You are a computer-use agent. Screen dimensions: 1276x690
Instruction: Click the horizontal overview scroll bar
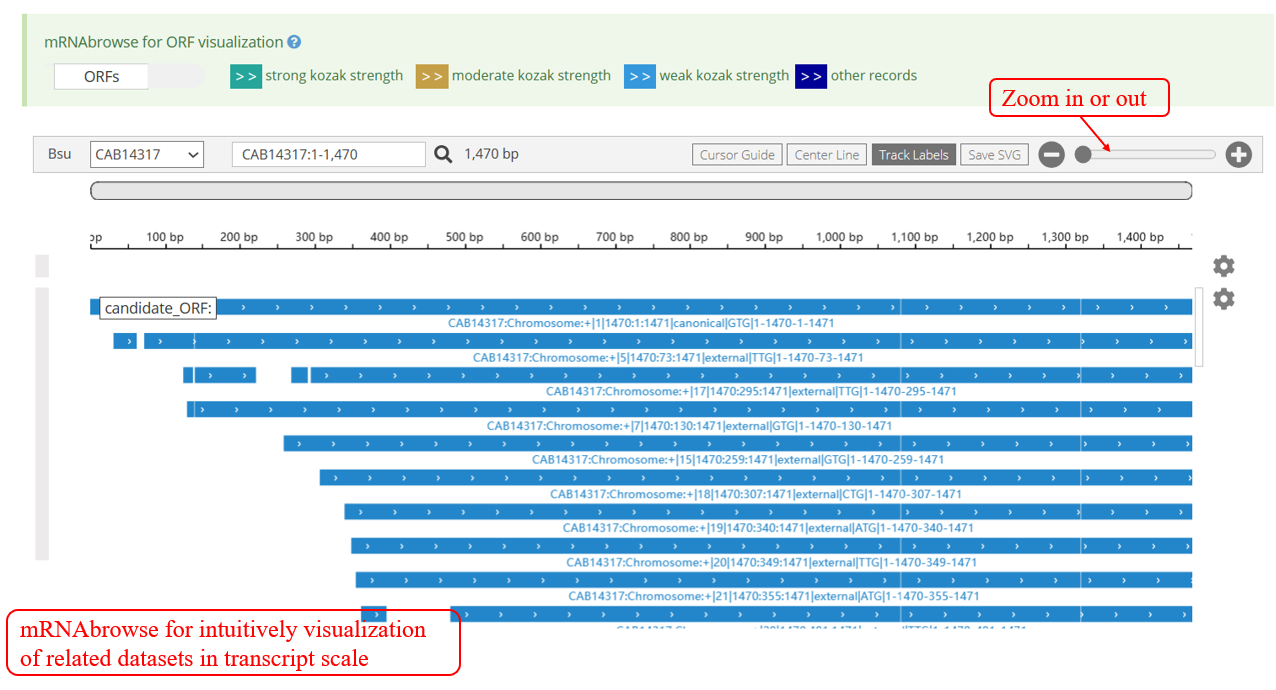pyautogui.click(x=640, y=190)
